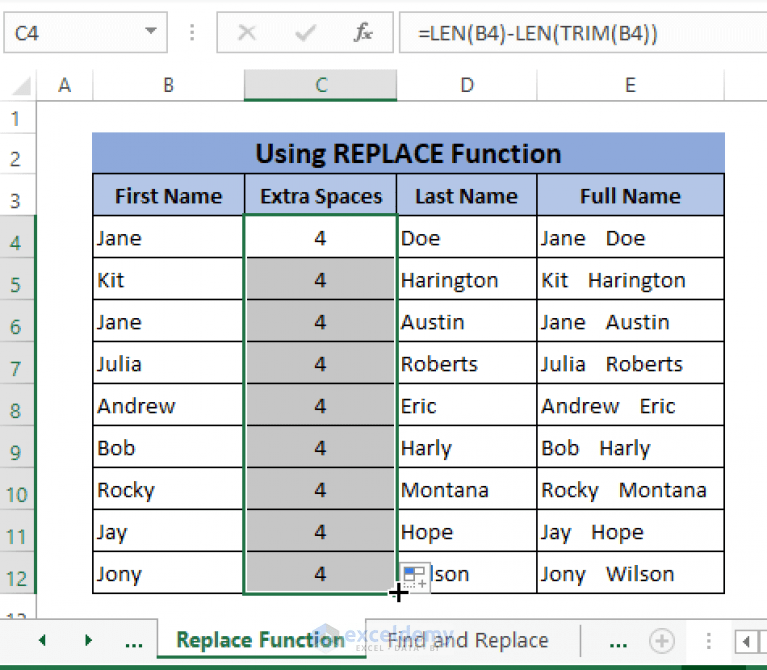The height and width of the screenshot is (670, 767).
Task: Click the Insert Function fx icon
Action: tap(363, 33)
